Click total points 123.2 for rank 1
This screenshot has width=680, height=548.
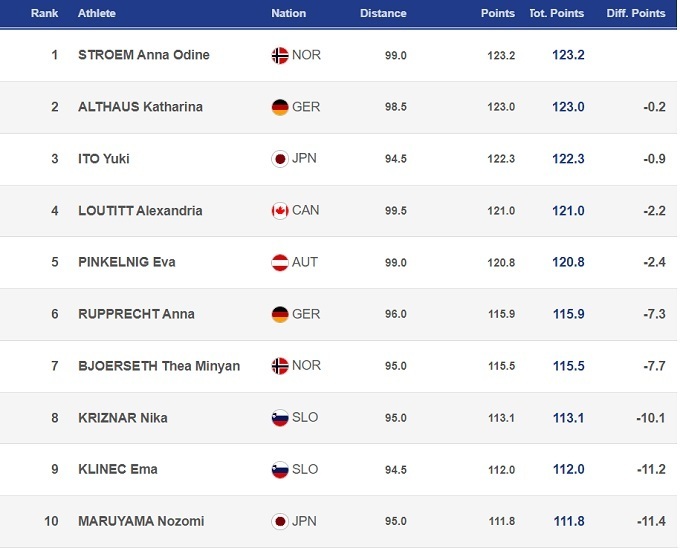click(x=568, y=55)
